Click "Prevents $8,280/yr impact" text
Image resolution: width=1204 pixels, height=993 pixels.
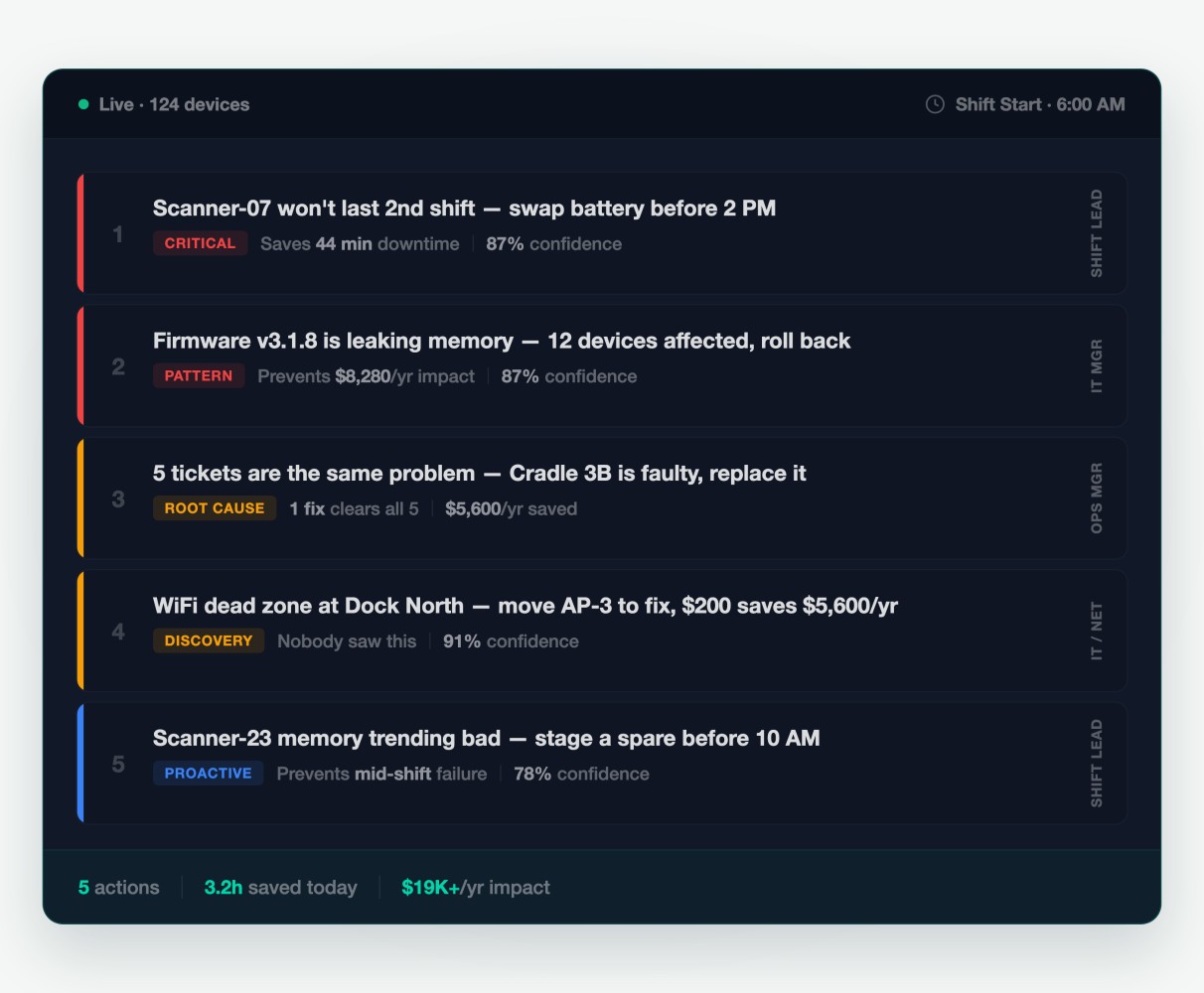click(366, 376)
